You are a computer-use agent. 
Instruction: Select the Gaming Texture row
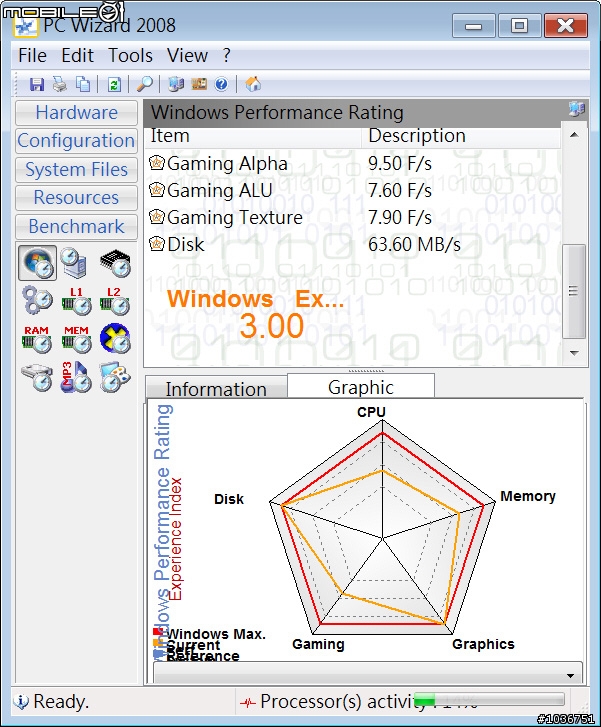tap(352, 217)
